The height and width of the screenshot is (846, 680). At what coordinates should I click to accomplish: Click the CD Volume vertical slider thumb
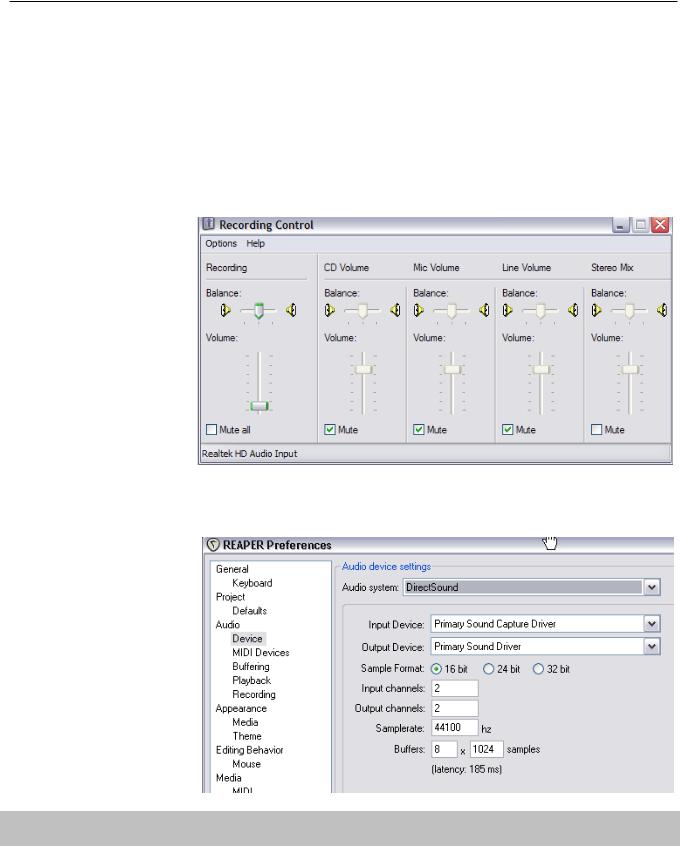(x=364, y=370)
